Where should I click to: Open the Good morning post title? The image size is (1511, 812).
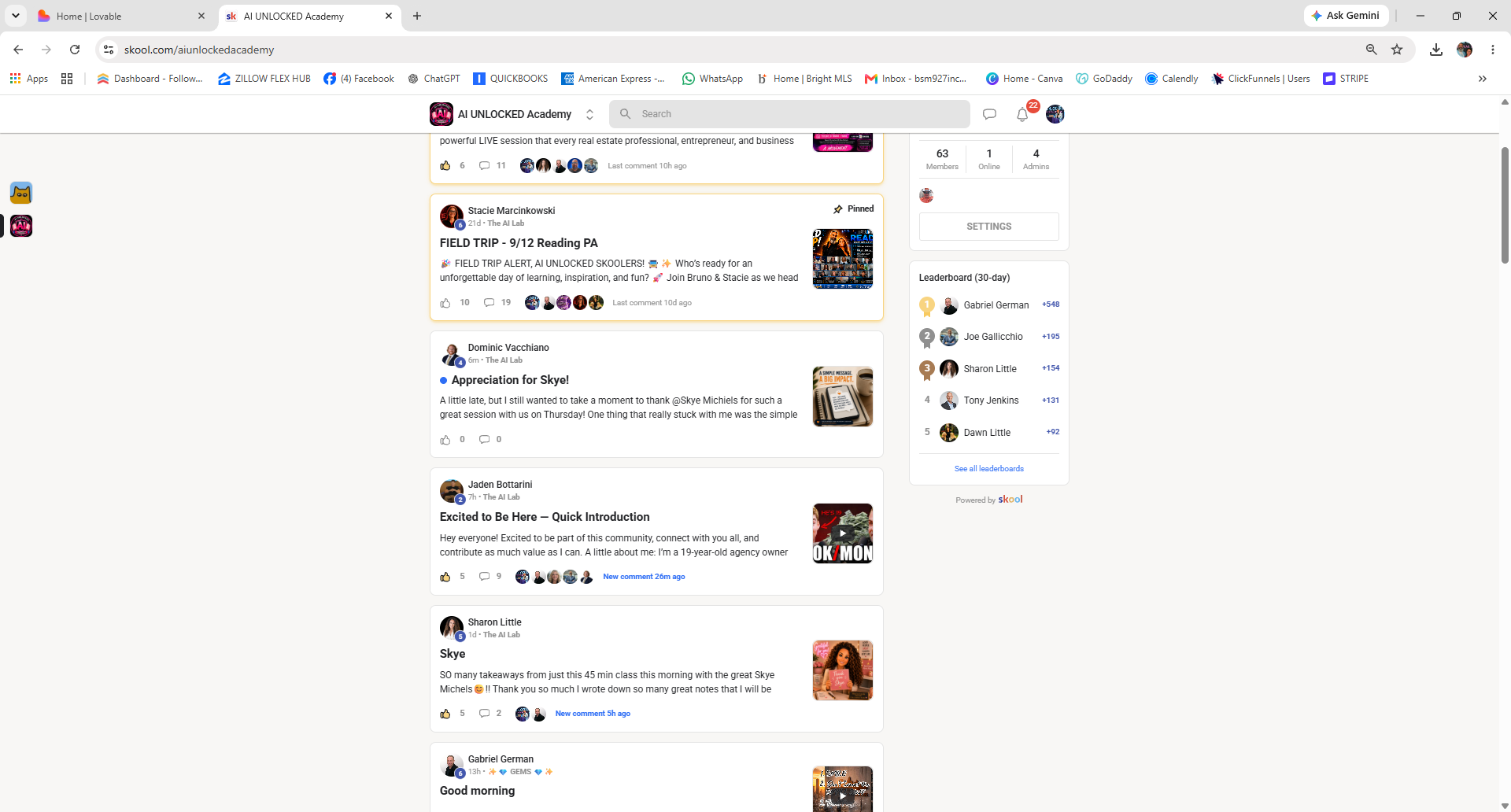point(477,791)
